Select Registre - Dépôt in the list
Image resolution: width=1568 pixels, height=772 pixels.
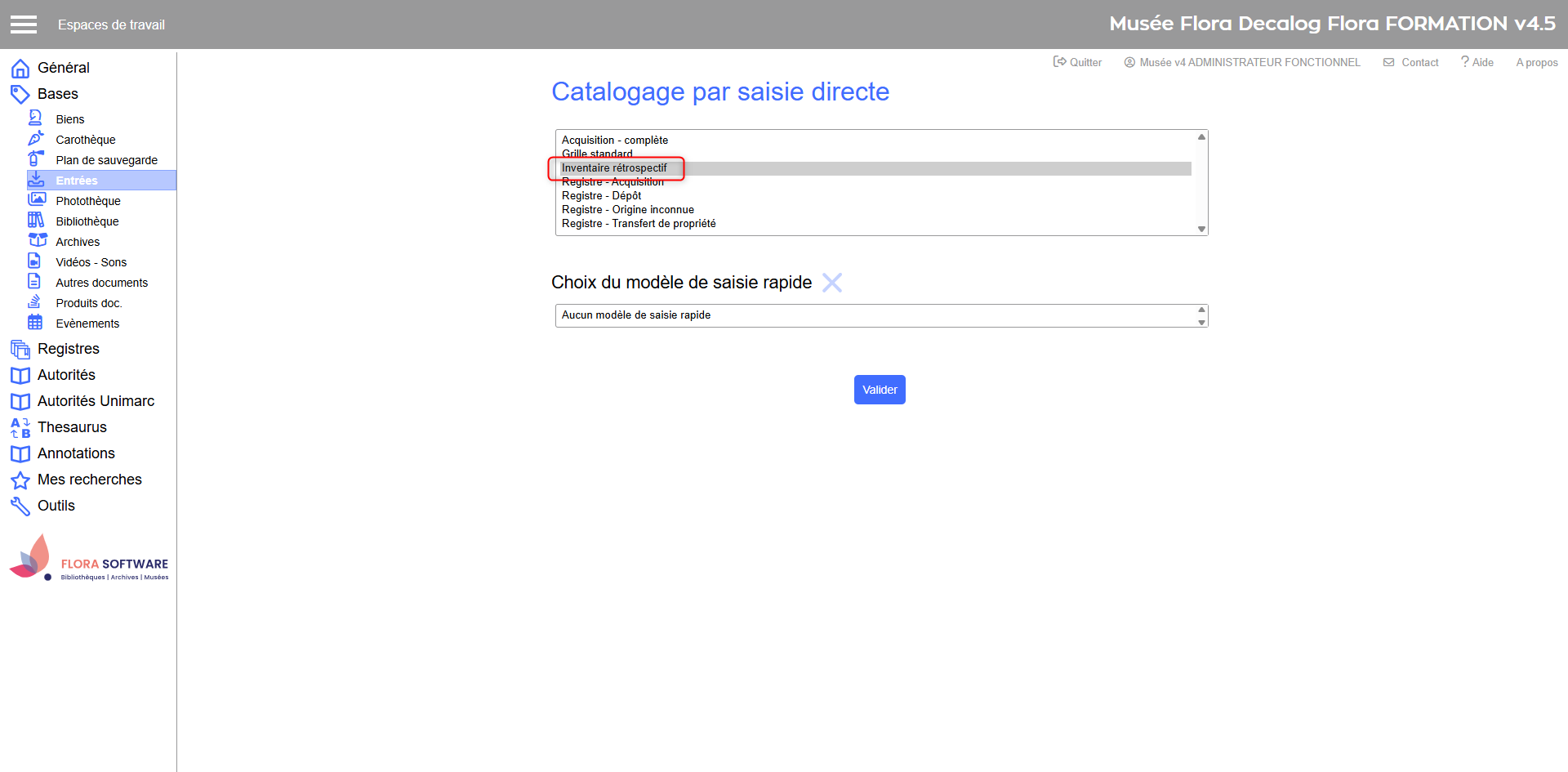click(601, 196)
